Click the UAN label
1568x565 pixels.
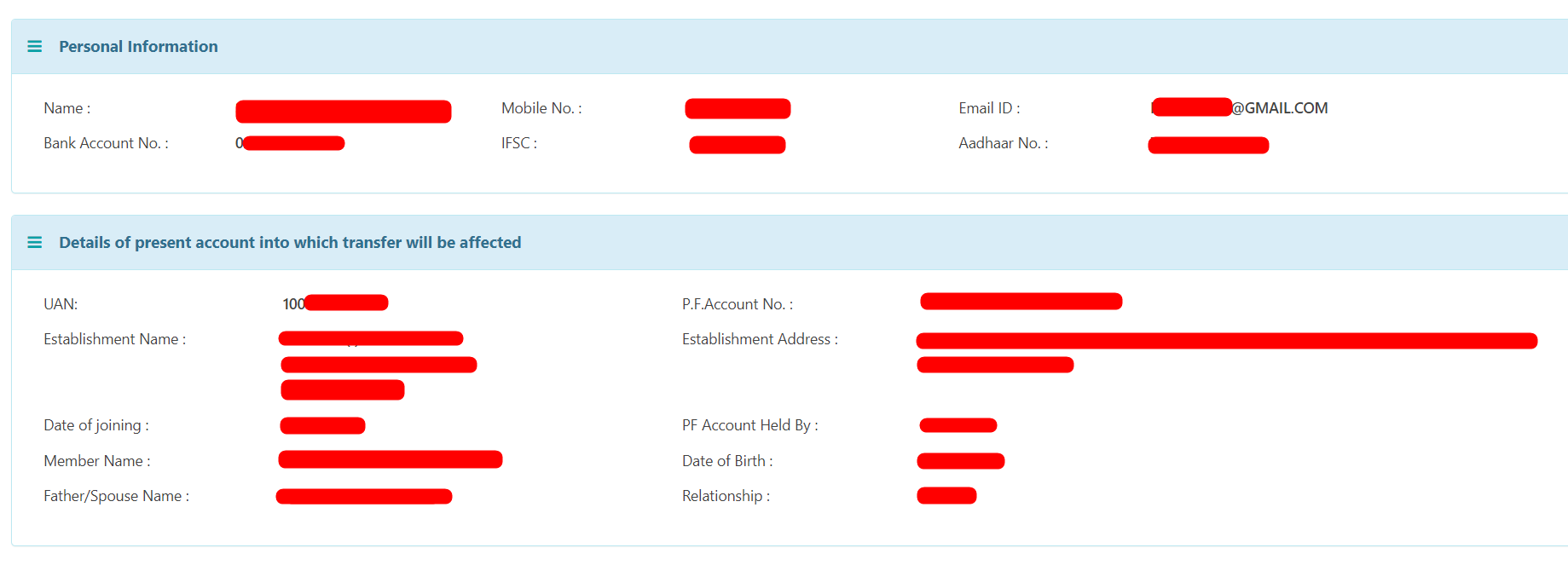click(61, 304)
